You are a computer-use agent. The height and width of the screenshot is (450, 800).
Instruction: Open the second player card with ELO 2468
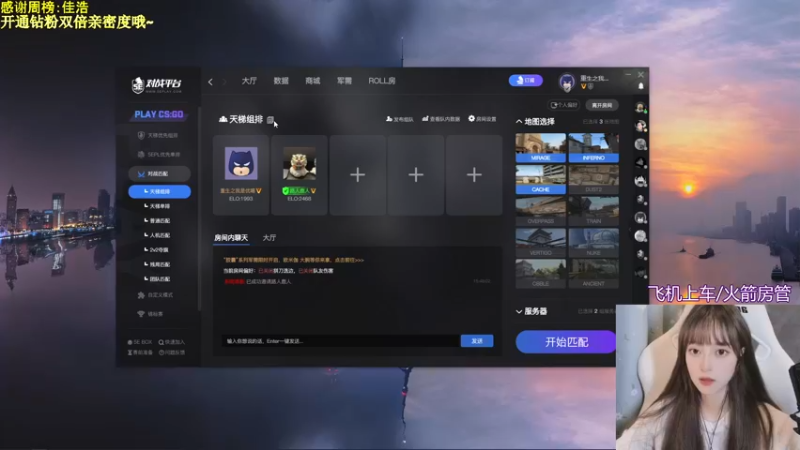coord(299,175)
